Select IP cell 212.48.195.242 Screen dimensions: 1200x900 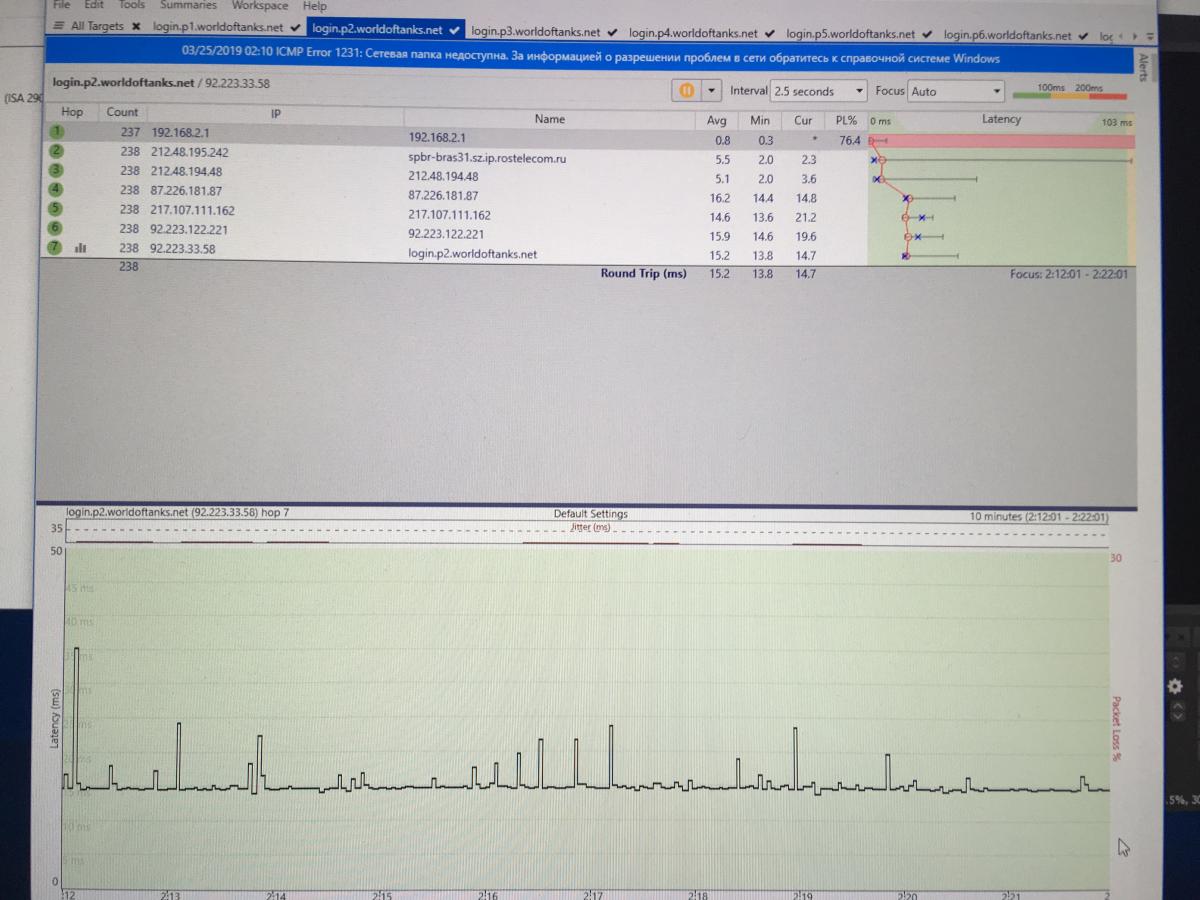point(189,152)
